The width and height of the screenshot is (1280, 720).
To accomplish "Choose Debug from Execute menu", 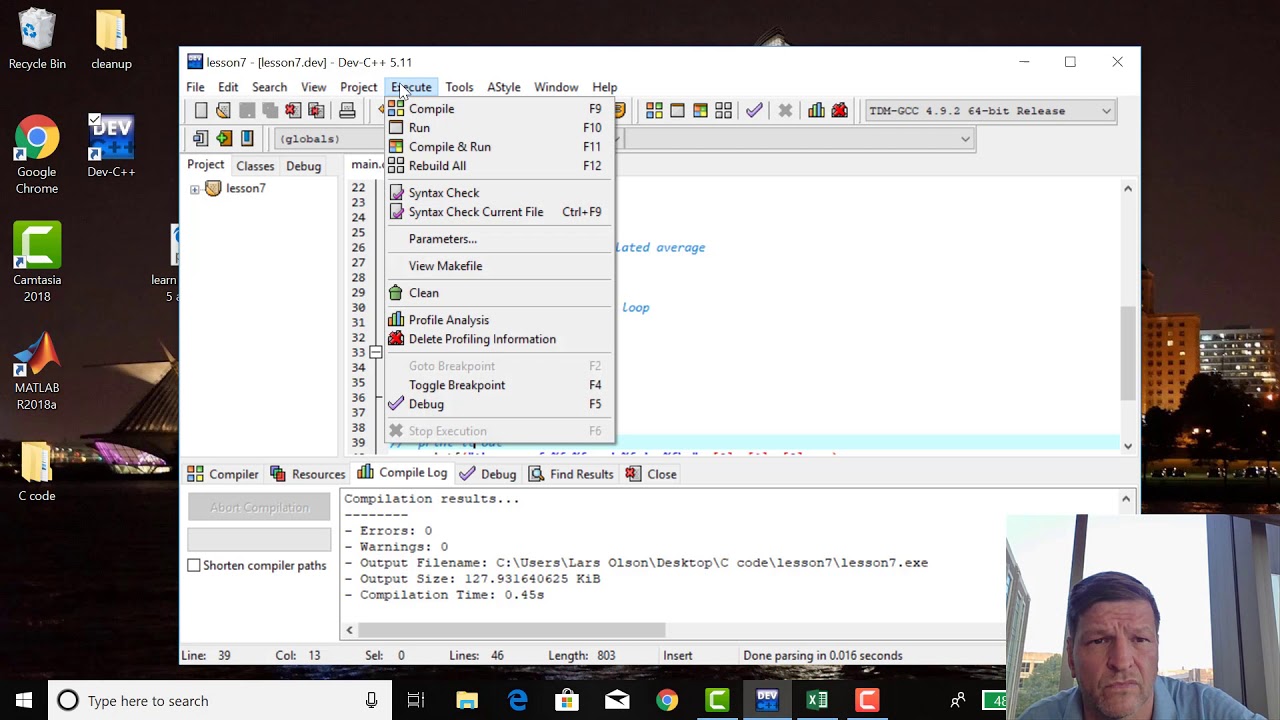I will tap(500, 404).
